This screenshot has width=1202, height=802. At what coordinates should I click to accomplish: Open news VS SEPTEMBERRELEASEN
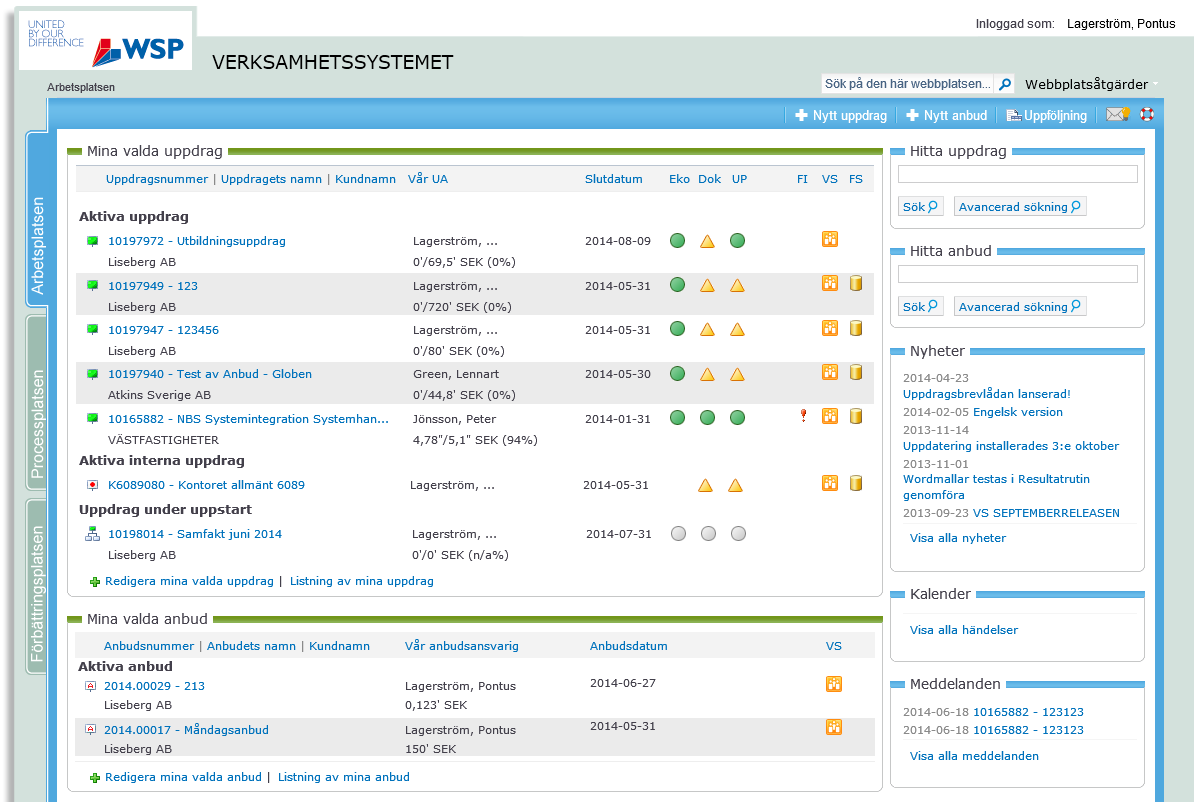(1046, 513)
